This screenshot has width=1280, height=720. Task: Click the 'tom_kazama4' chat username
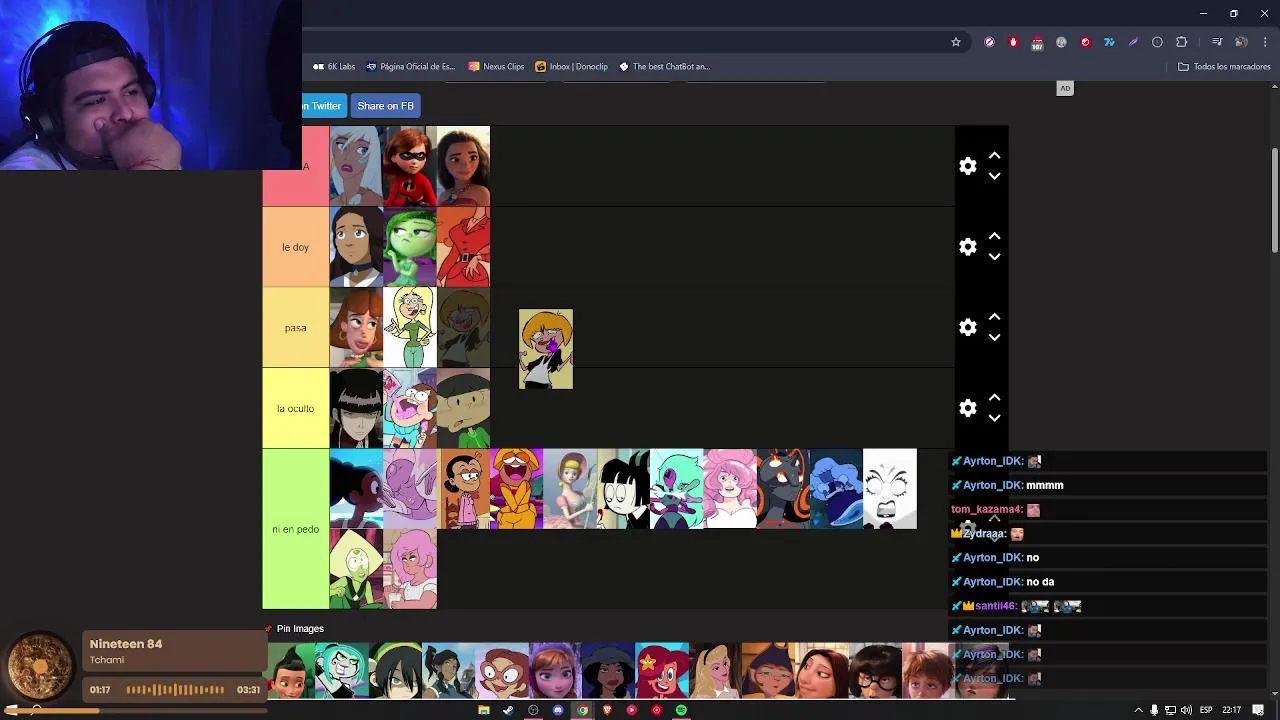pyautogui.click(x=986, y=510)
